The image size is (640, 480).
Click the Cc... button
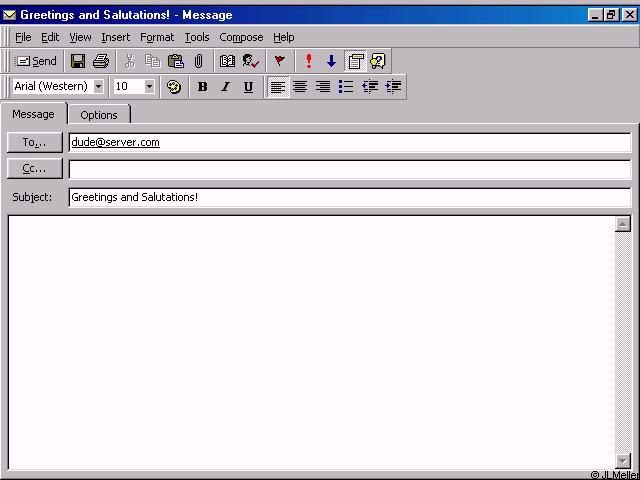tap(35, 169)
